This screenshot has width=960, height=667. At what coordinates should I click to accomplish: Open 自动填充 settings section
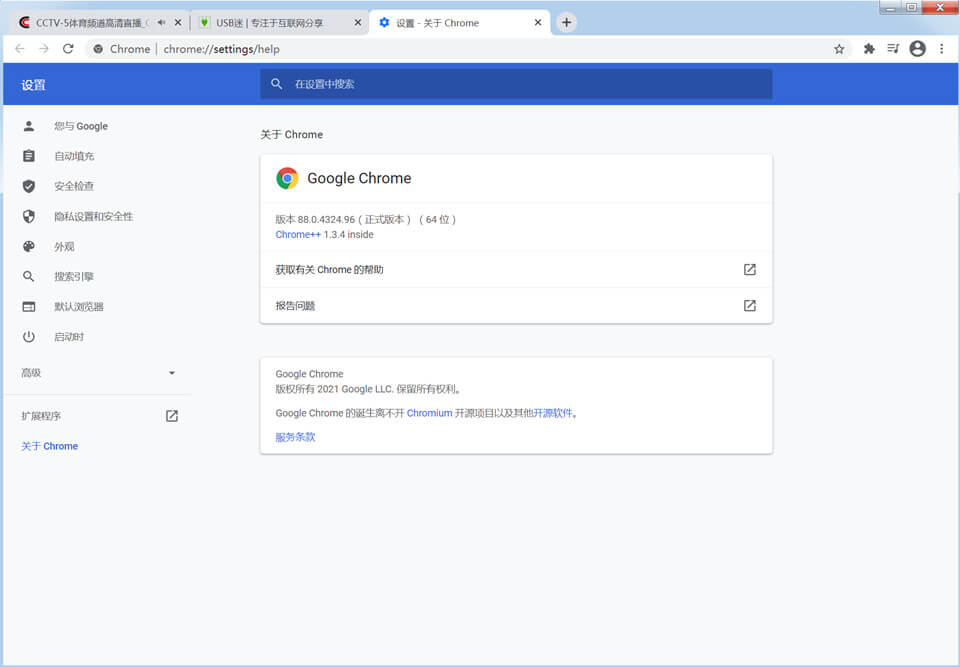74,156
